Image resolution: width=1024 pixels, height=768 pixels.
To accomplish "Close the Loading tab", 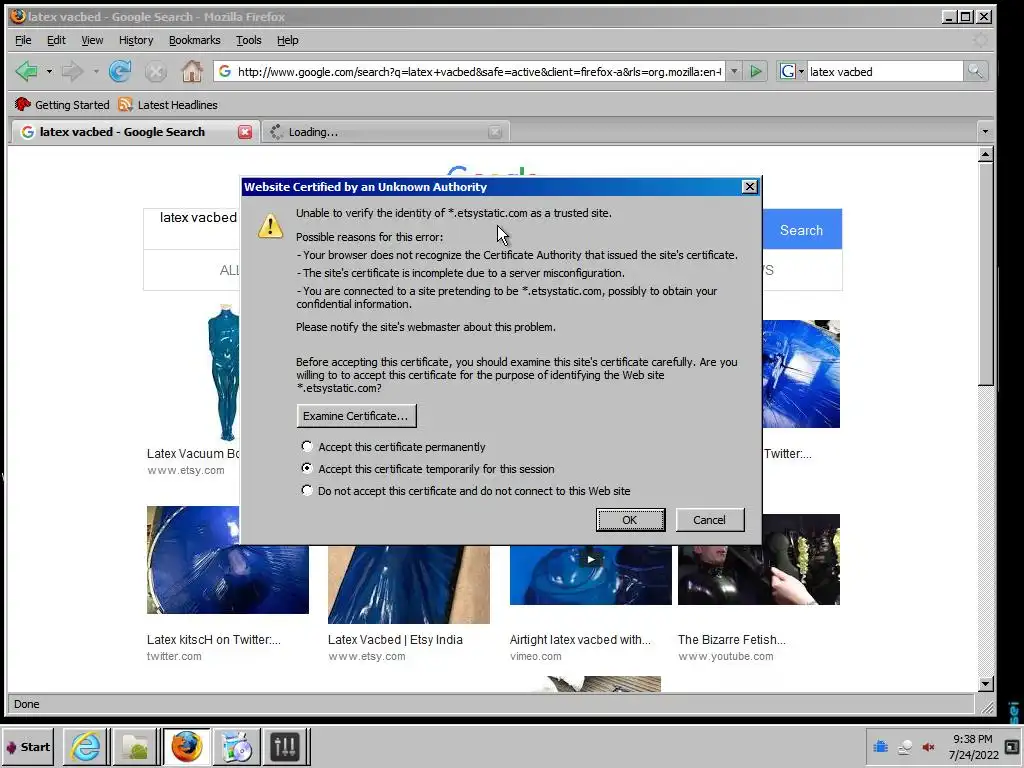I will coord(495,132).
